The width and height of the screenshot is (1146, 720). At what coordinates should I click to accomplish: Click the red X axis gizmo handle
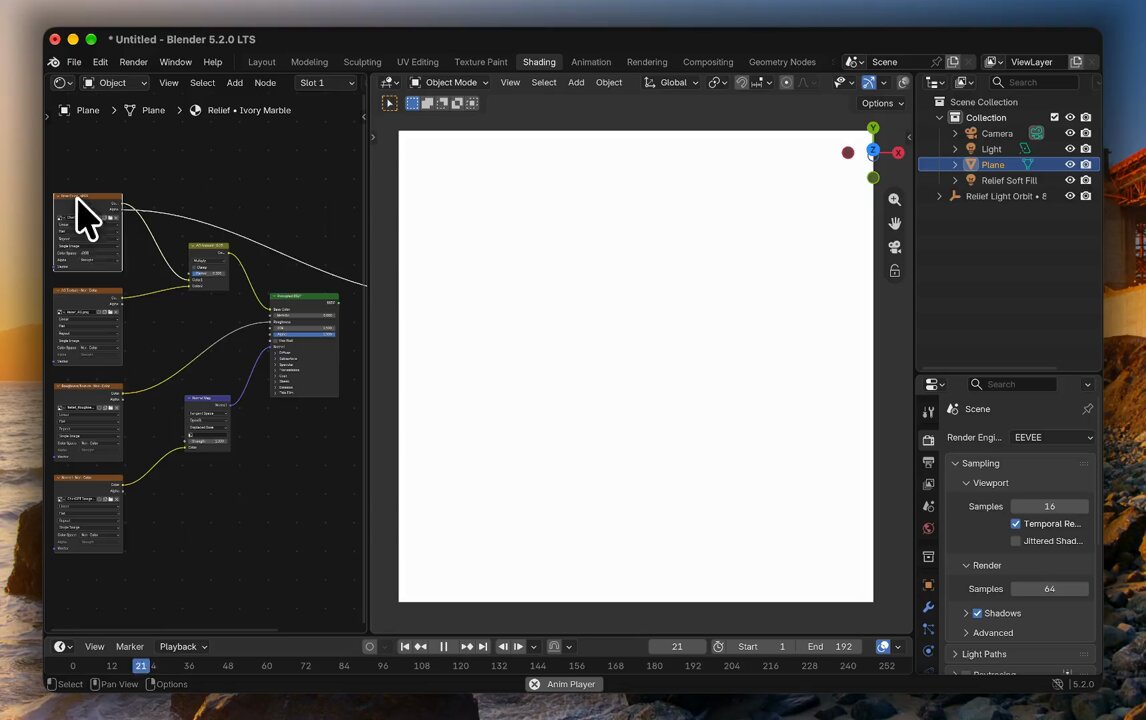click(898, 153)
